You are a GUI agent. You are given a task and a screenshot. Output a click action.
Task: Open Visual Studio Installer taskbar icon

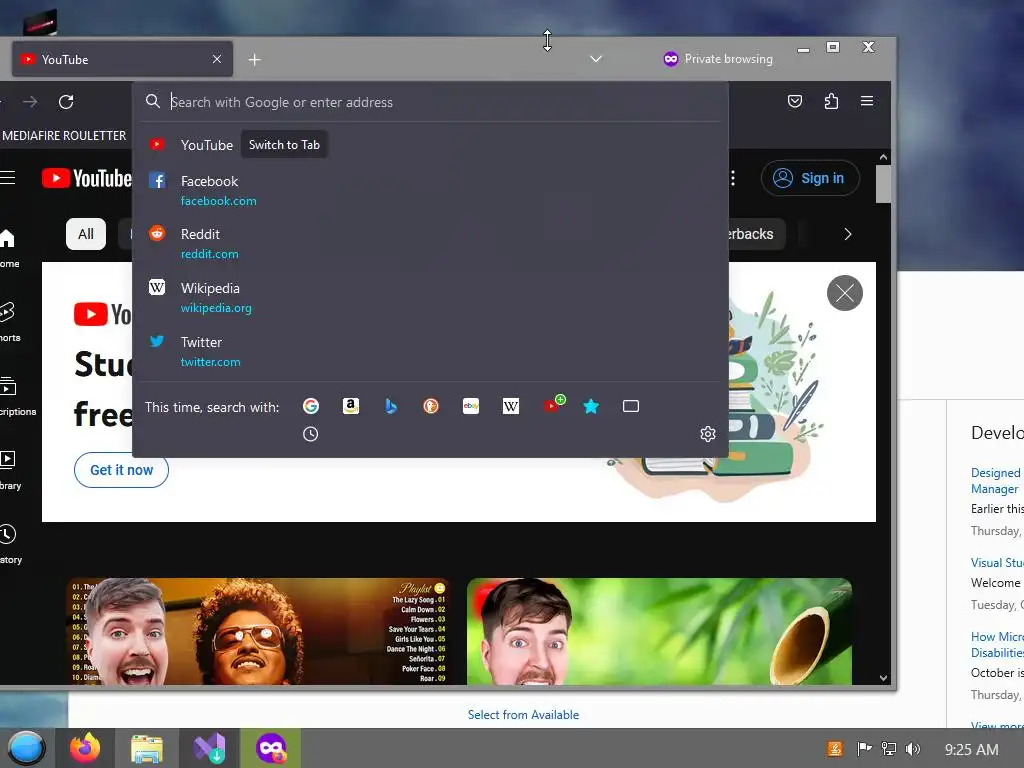[209, 748]
